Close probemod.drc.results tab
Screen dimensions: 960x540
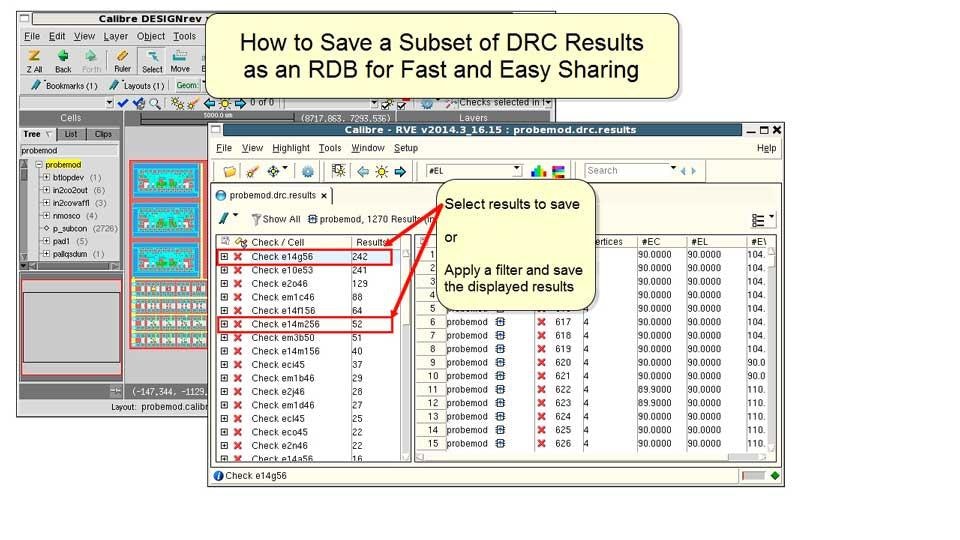324,196
